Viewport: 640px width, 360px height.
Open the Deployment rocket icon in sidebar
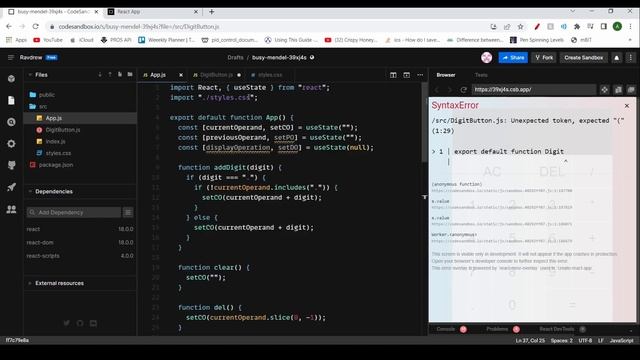11,187
